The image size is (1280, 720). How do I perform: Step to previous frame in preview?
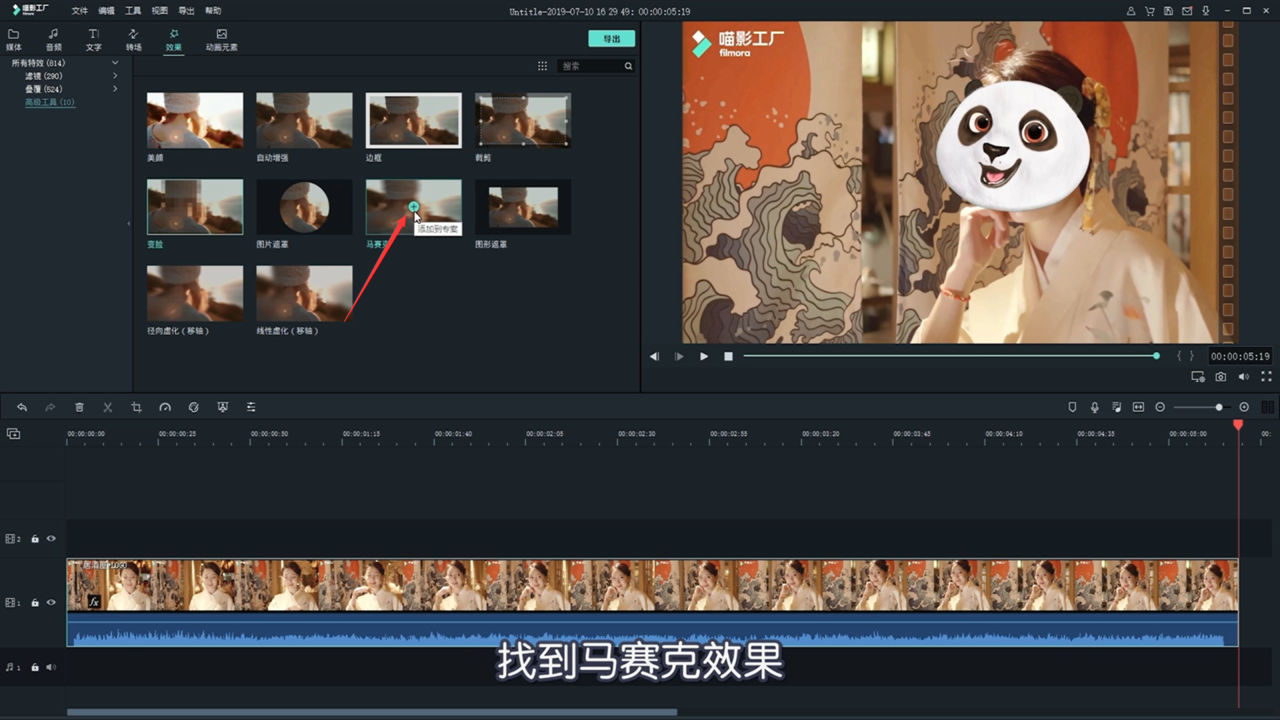654,356
